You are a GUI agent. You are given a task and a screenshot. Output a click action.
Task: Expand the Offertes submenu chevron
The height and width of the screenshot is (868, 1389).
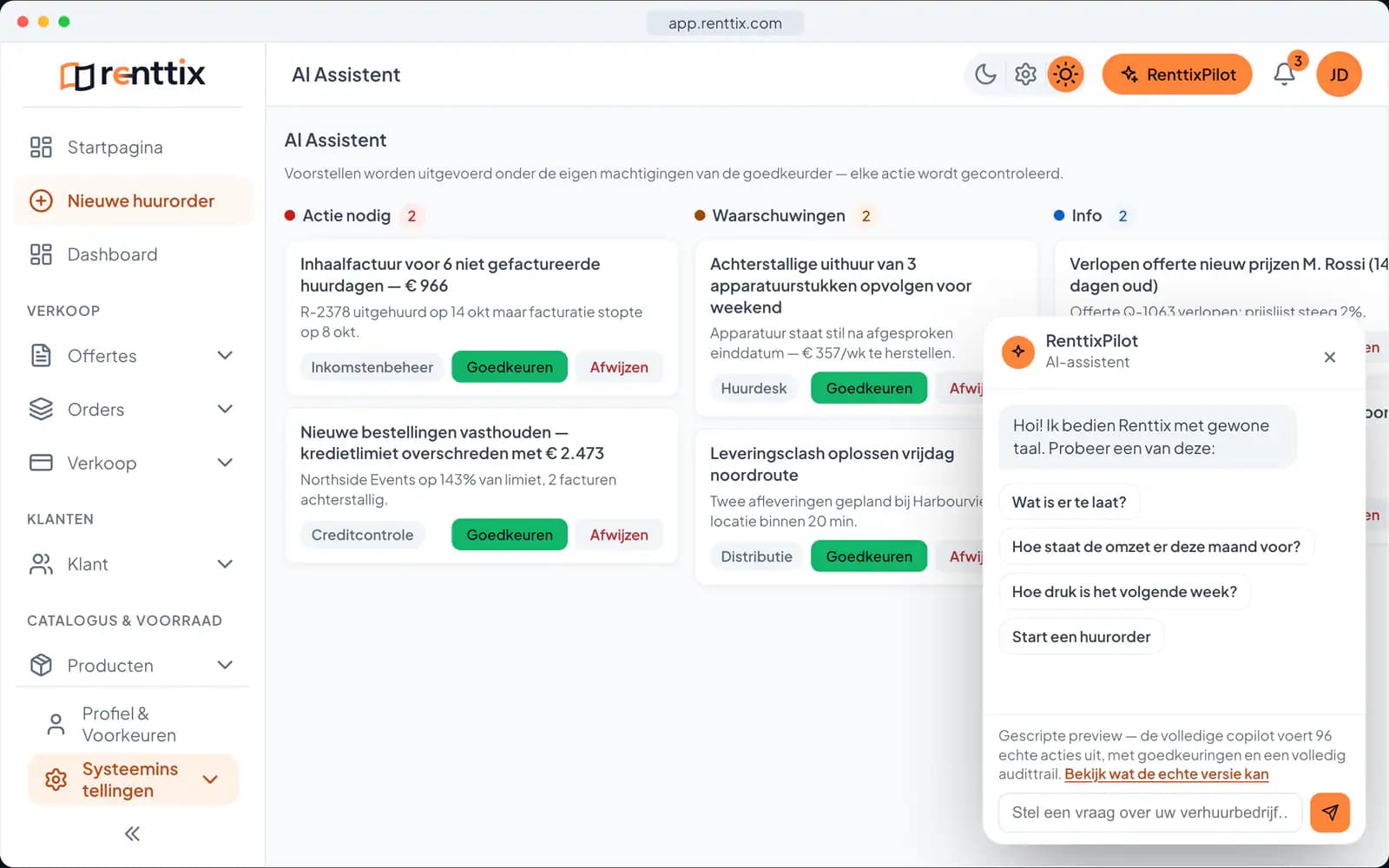point(225,356)
